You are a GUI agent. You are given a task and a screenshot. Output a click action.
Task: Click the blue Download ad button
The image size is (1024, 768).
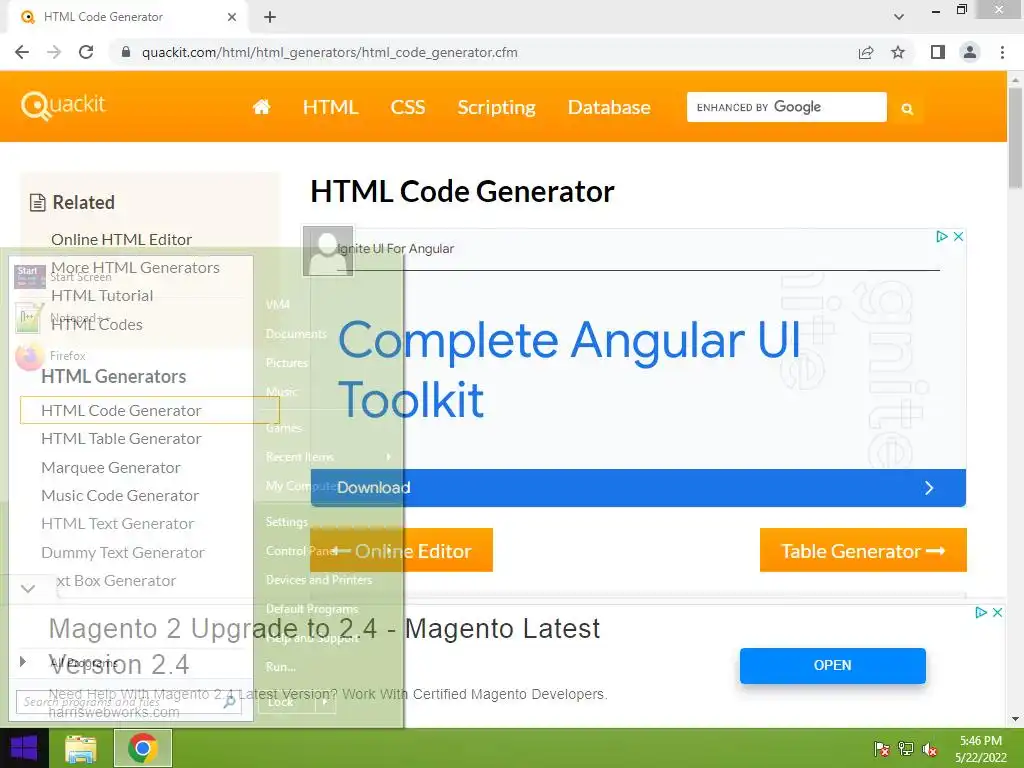coord(638,488)
